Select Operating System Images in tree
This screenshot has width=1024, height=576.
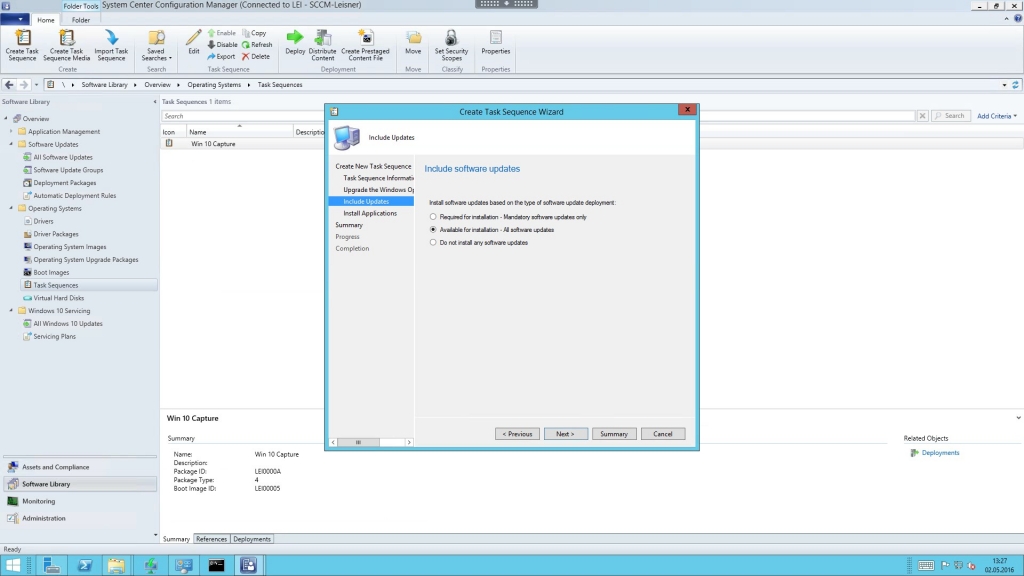click(x=69, y=247)
